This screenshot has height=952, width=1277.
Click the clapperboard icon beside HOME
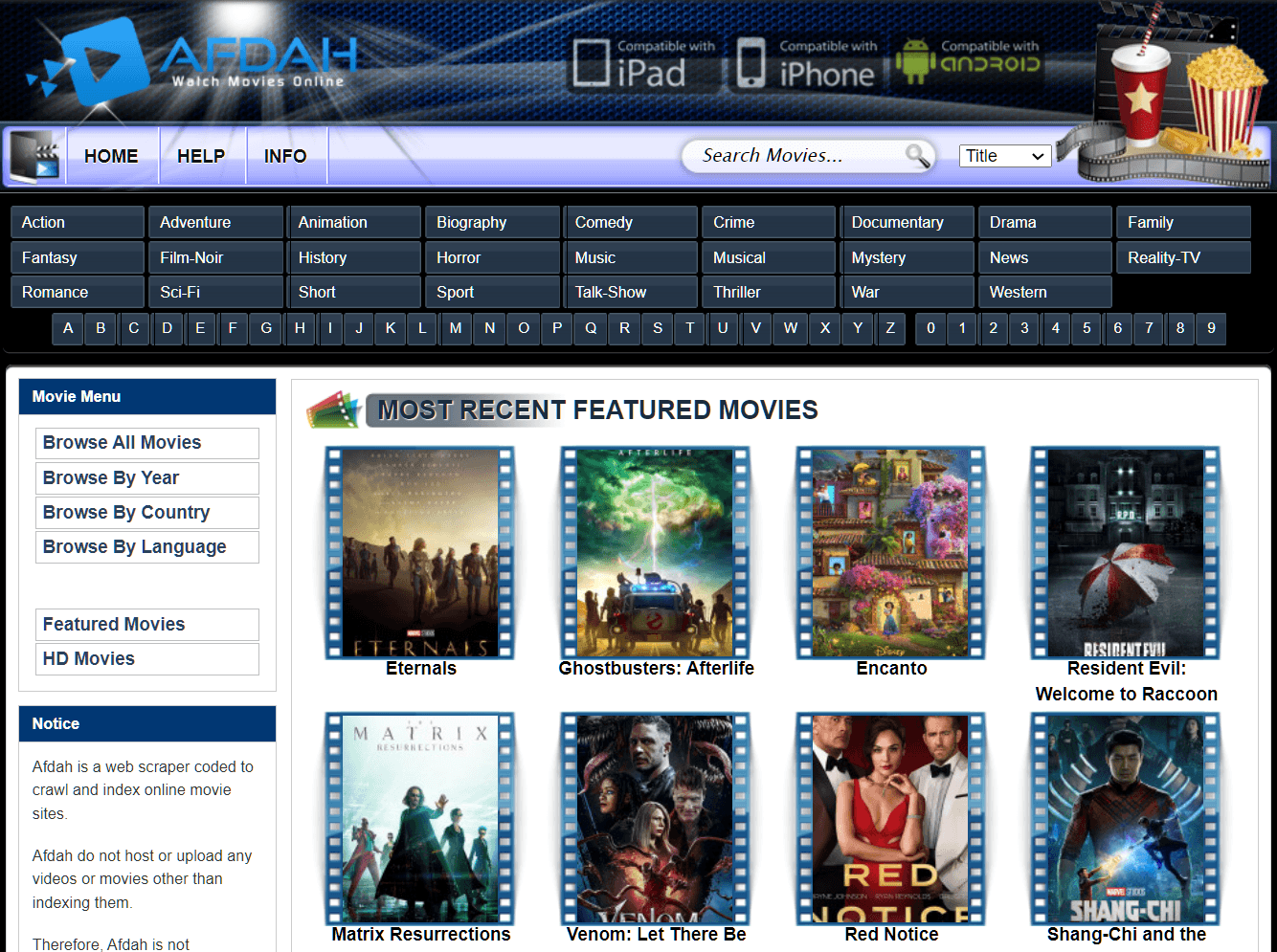(x=34, y=155)
